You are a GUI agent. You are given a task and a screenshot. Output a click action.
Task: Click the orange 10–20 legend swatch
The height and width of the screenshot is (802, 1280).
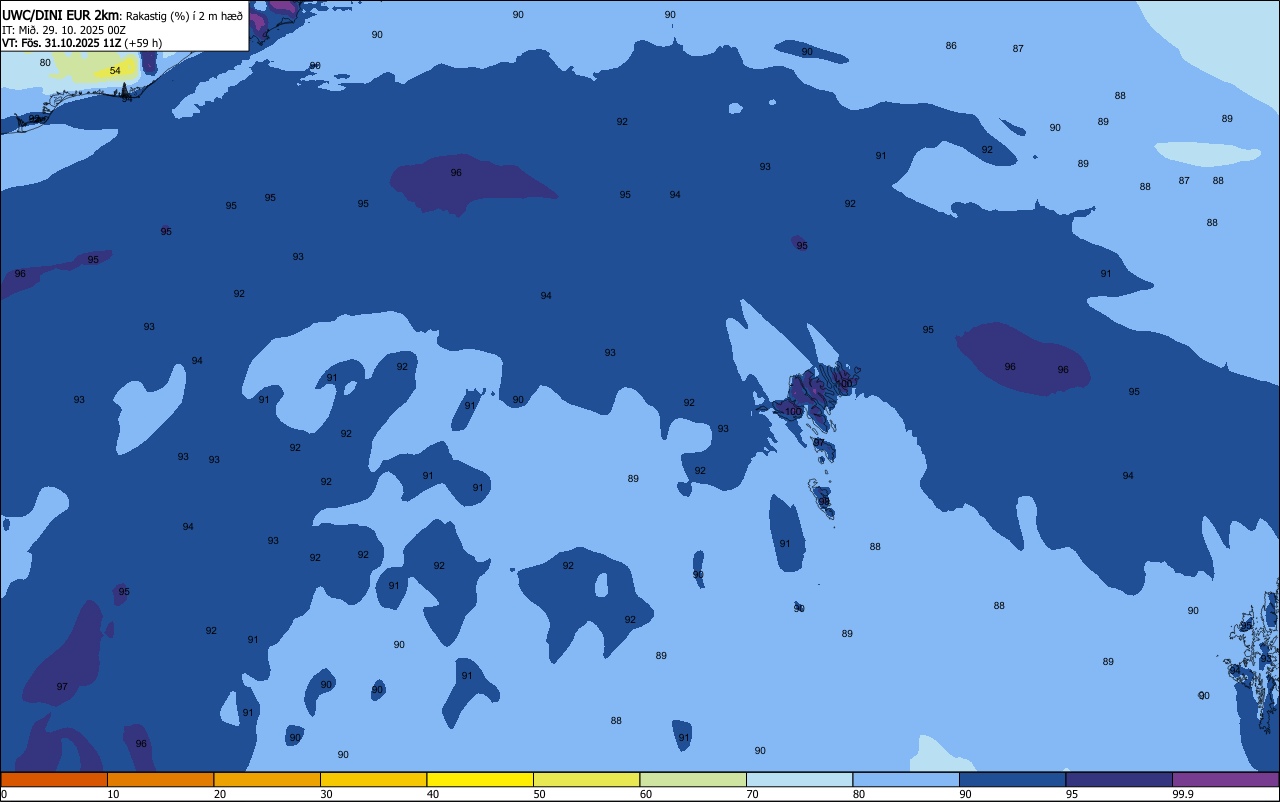click(x=160, y=779)
